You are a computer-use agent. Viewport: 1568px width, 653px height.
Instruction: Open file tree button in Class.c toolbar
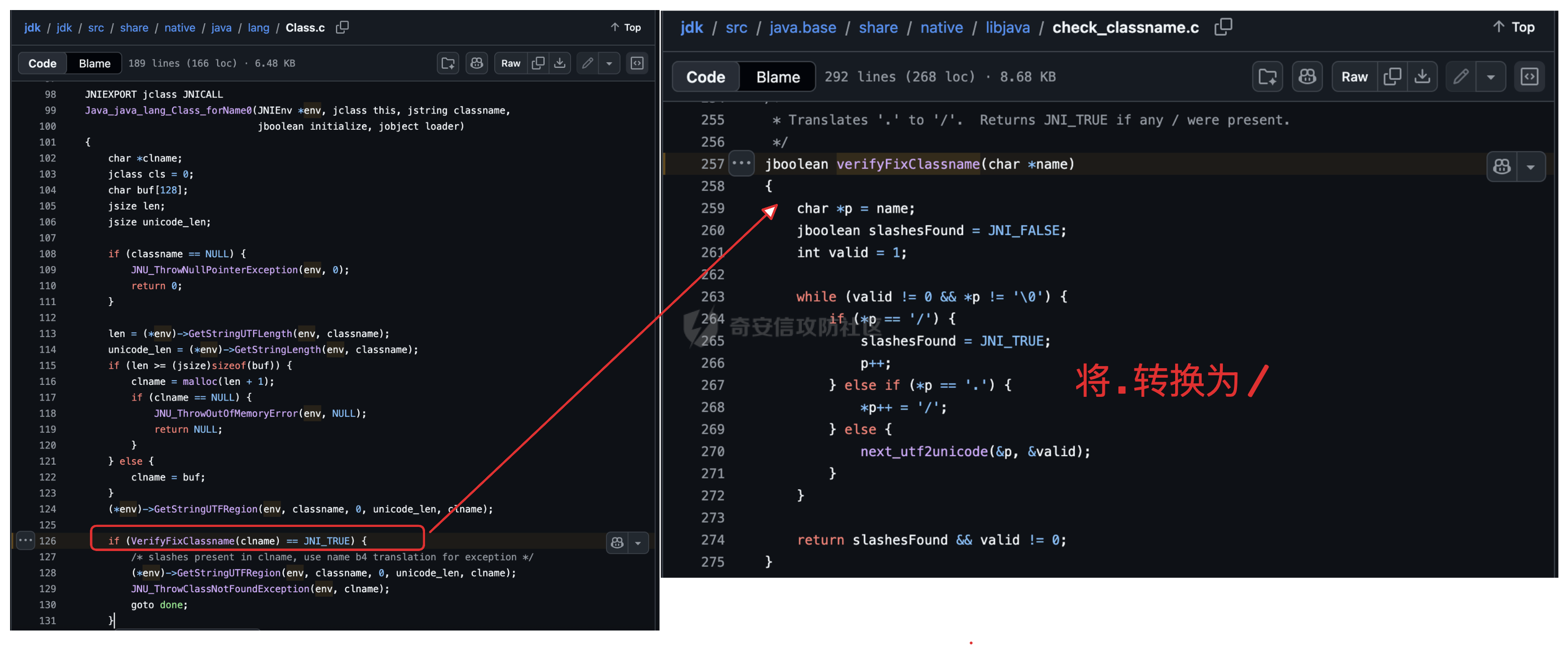point(448,63)
